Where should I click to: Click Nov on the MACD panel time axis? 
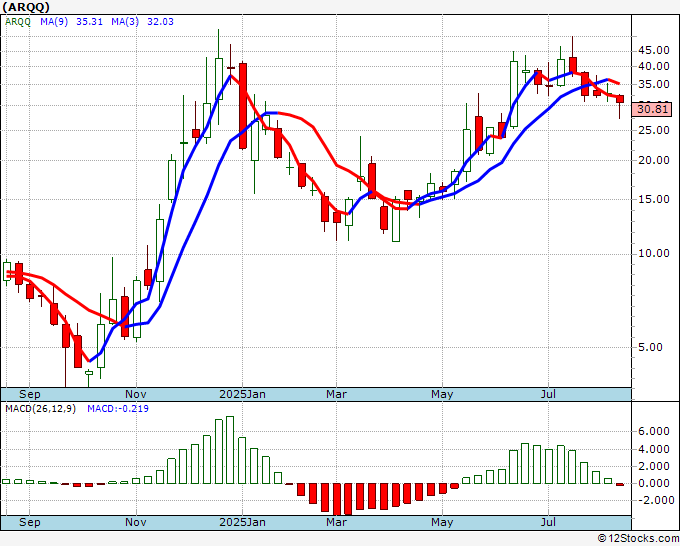click(136, 522)
